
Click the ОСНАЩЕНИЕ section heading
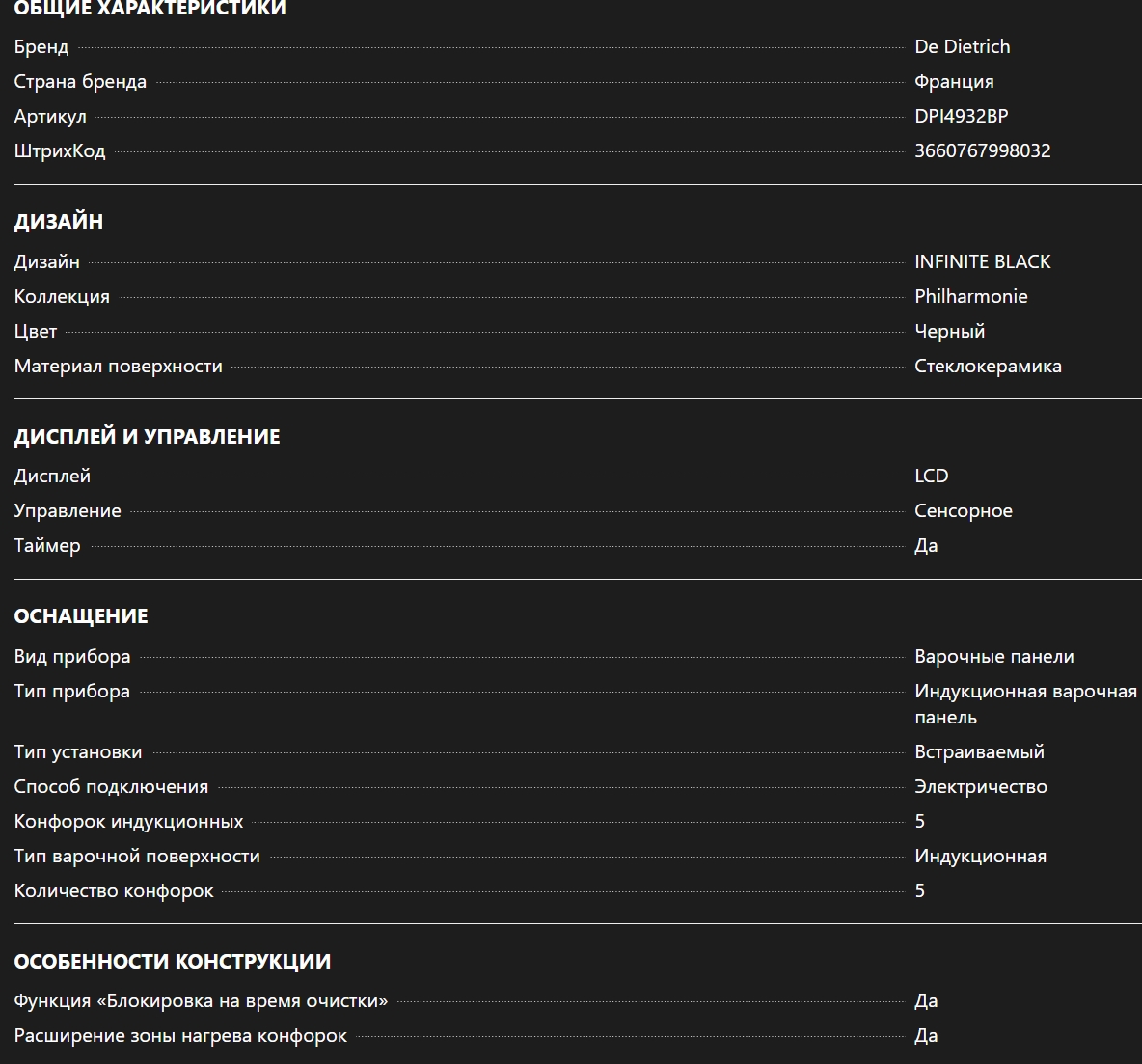81,615
